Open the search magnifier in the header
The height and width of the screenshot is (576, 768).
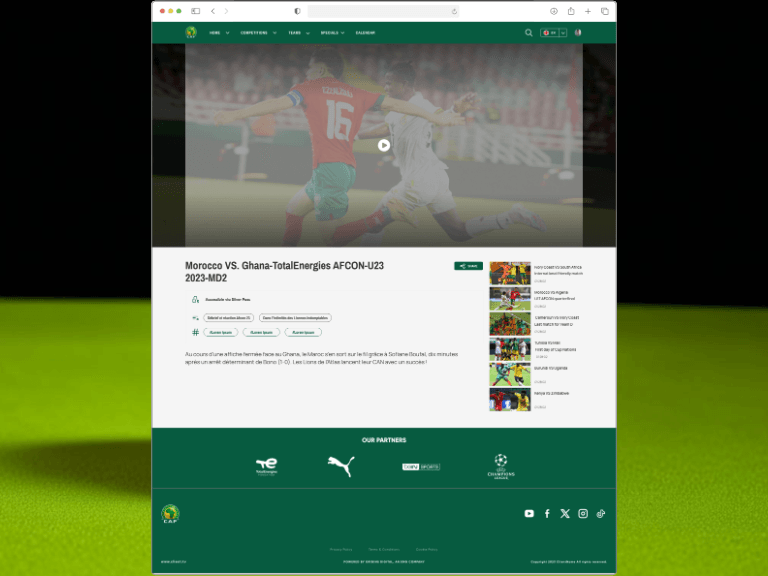(529, 33)
